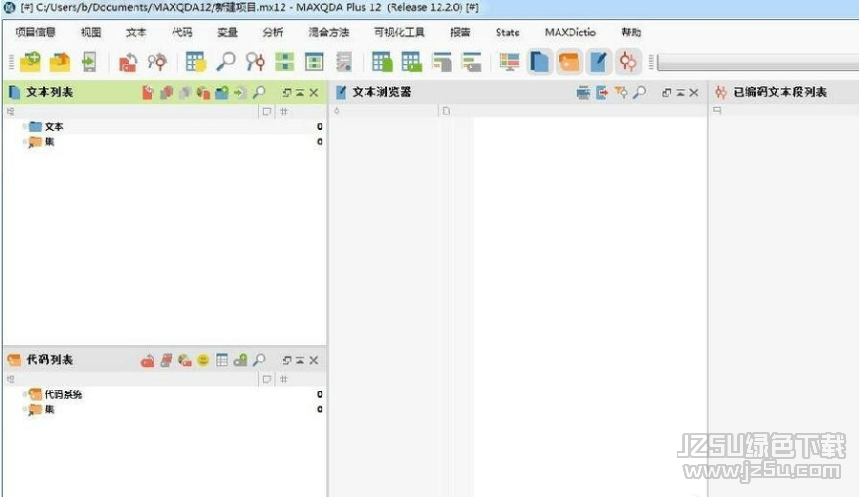Add a new document group in 文本列表
The height and width of the screenshot is (497, 859).
[x=222, y=93]
